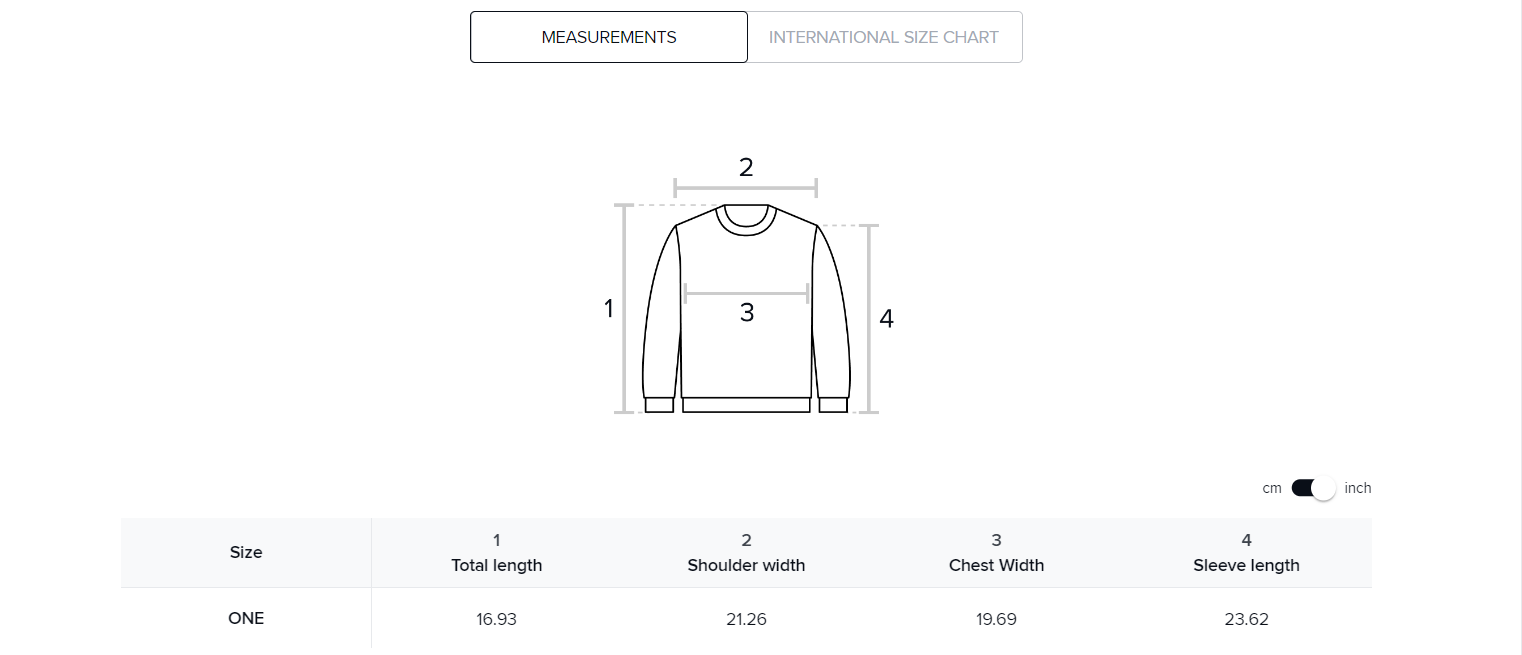Click the 23.62 sleeve length value
Screen dimensions: 1522x655
click(x=1246, y=619)
